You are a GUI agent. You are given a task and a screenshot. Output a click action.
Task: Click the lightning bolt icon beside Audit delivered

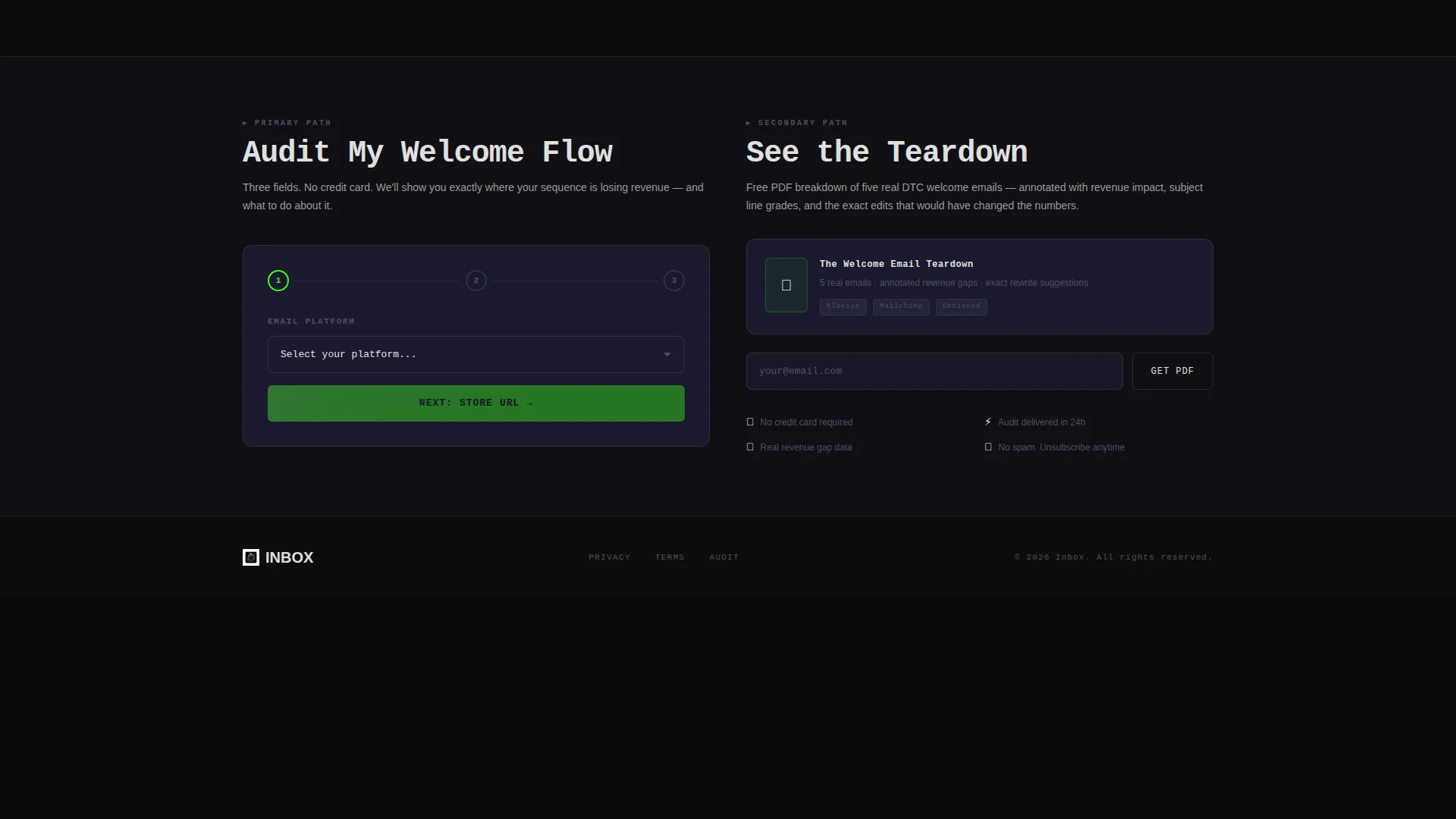988,422
